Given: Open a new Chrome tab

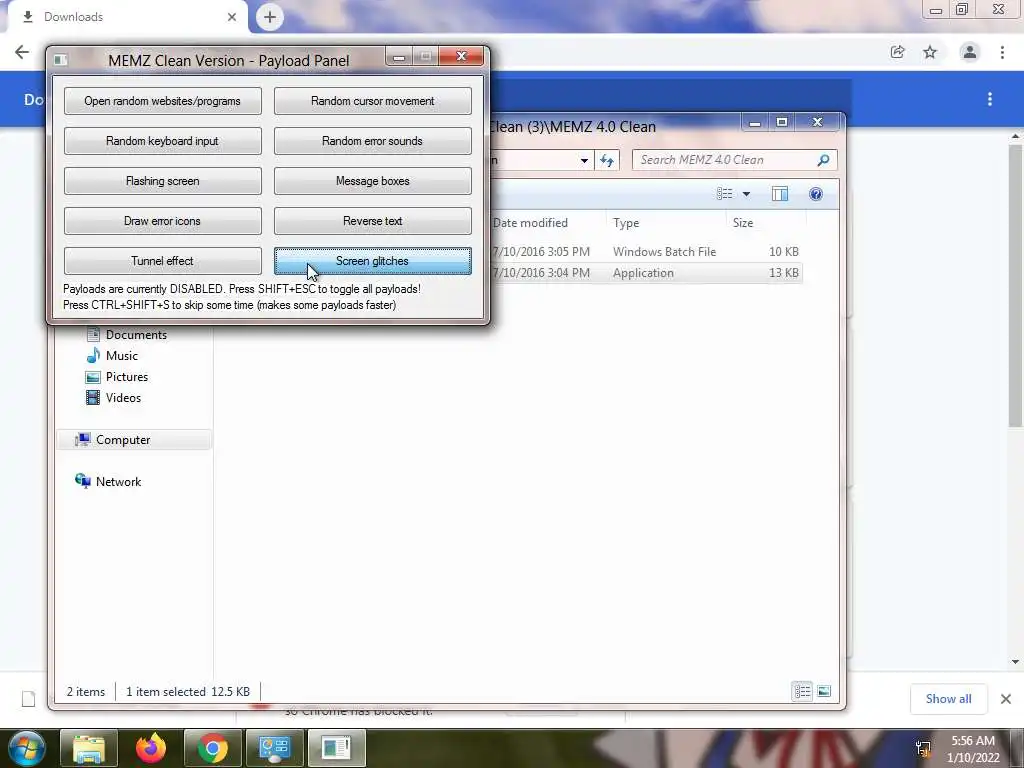Looking at the screenshot, I should (270, 17).
